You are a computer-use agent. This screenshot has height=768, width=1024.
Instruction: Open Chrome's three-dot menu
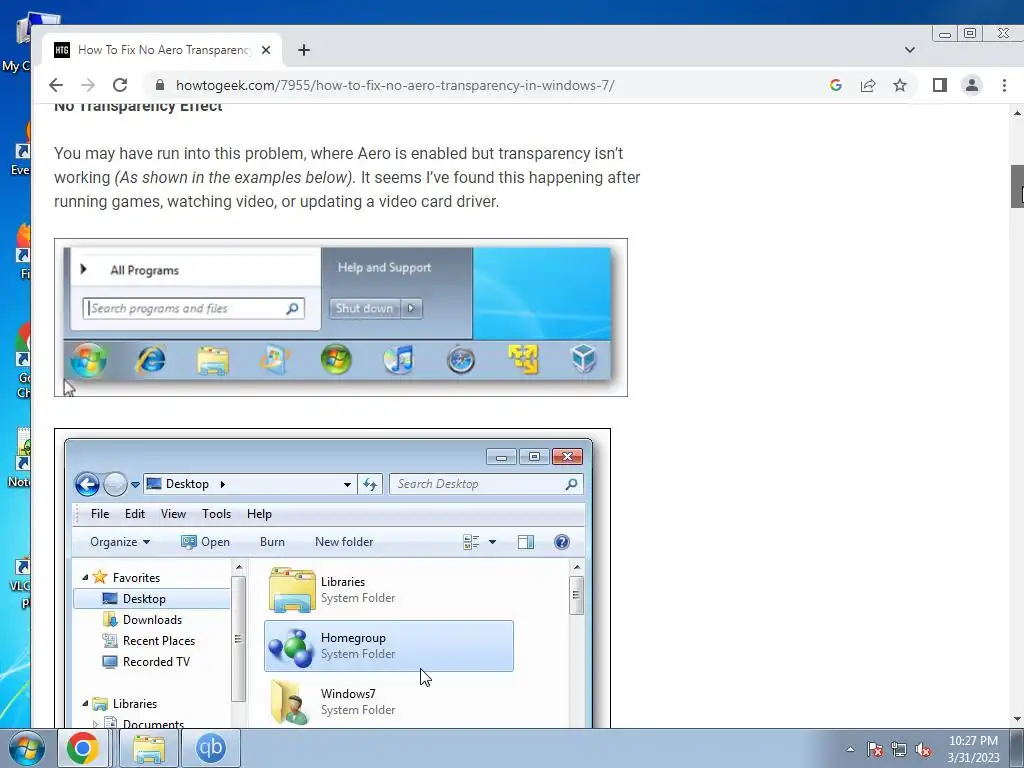[1004, 85]
